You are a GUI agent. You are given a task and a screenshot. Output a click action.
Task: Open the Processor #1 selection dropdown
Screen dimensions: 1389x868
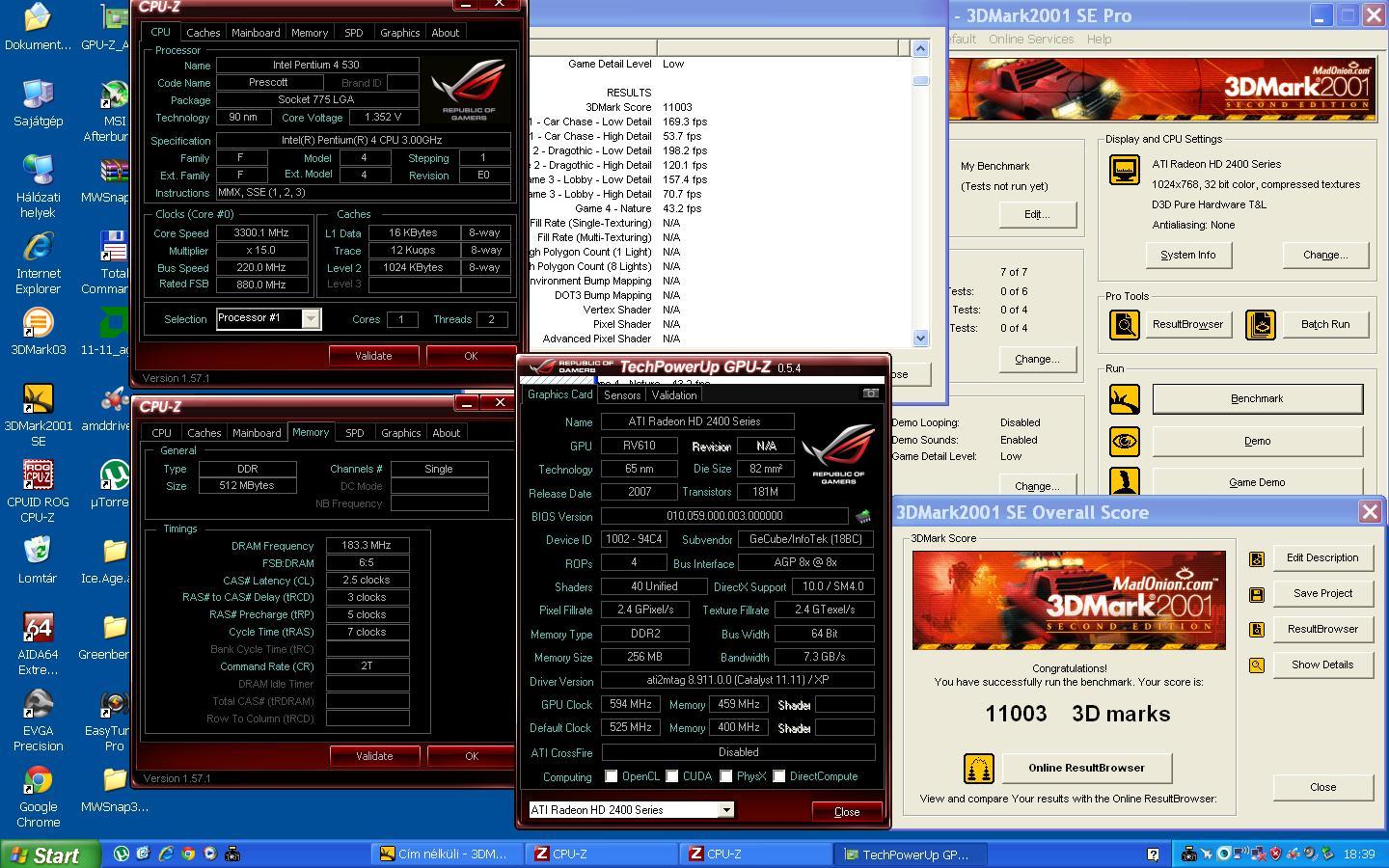311,318
